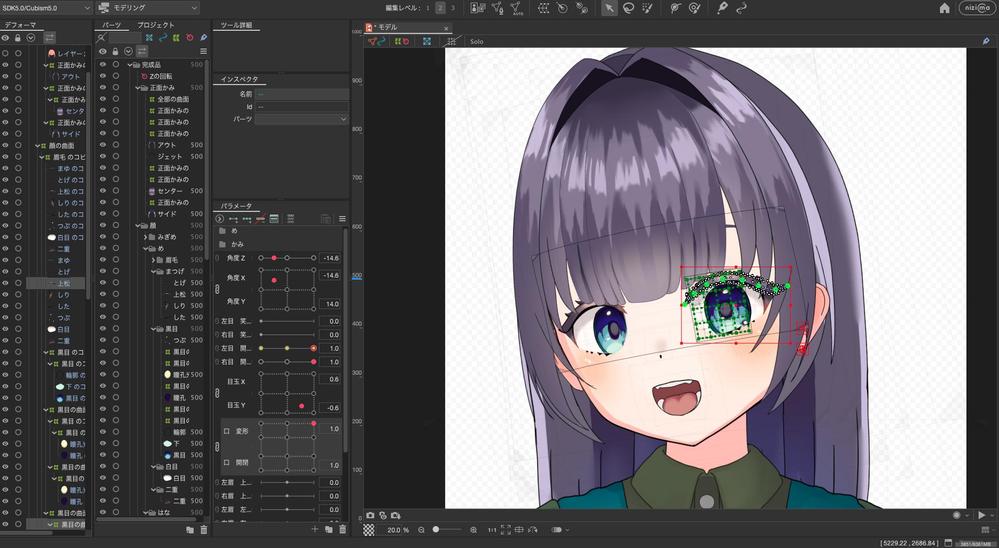The width and height of the screenshot is (999, 548).
Task: Select the brush selection tool
Action: [x=647, y=8]
